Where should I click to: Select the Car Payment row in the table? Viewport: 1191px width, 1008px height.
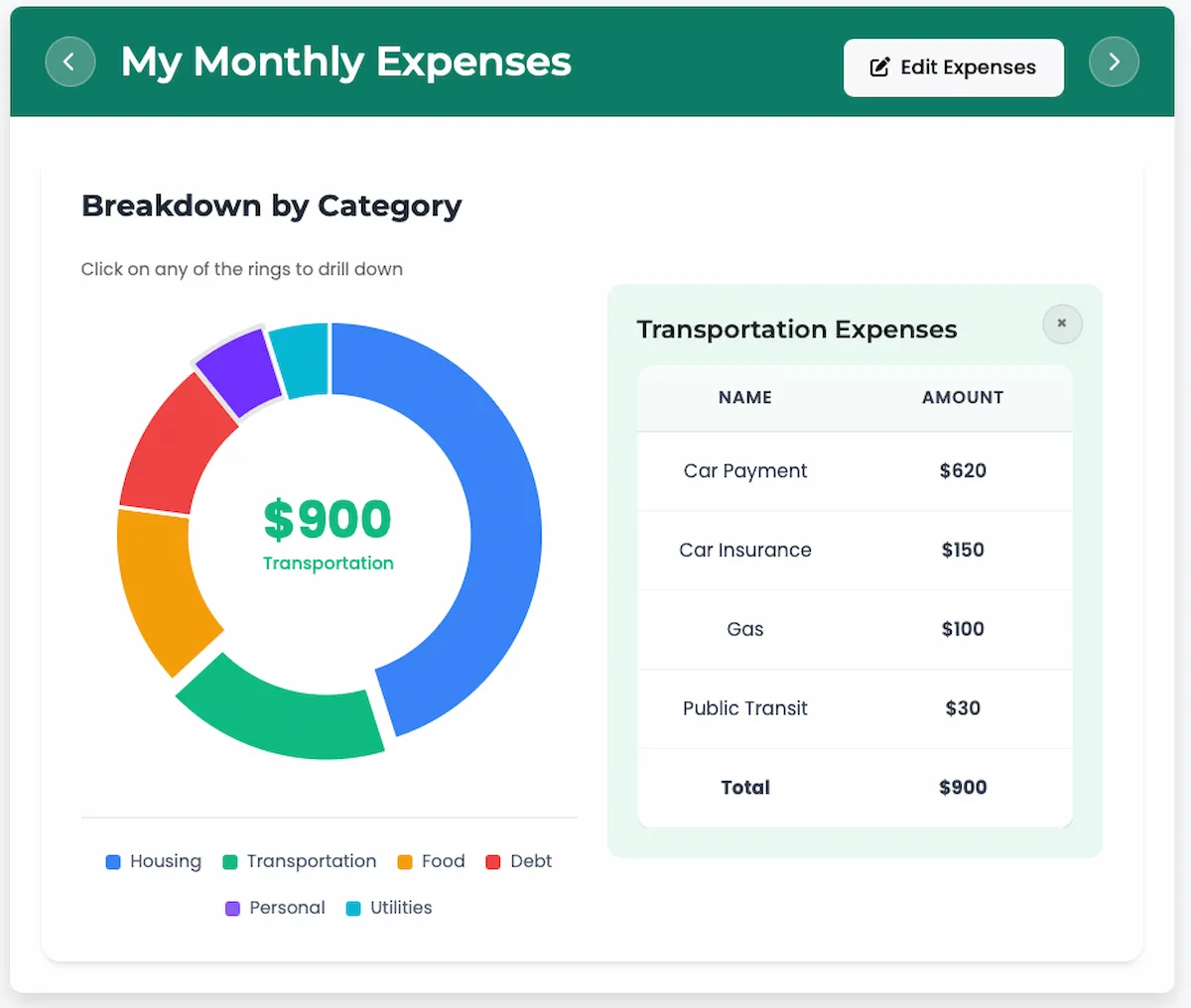pyautogui.click(x=855, y=471)
